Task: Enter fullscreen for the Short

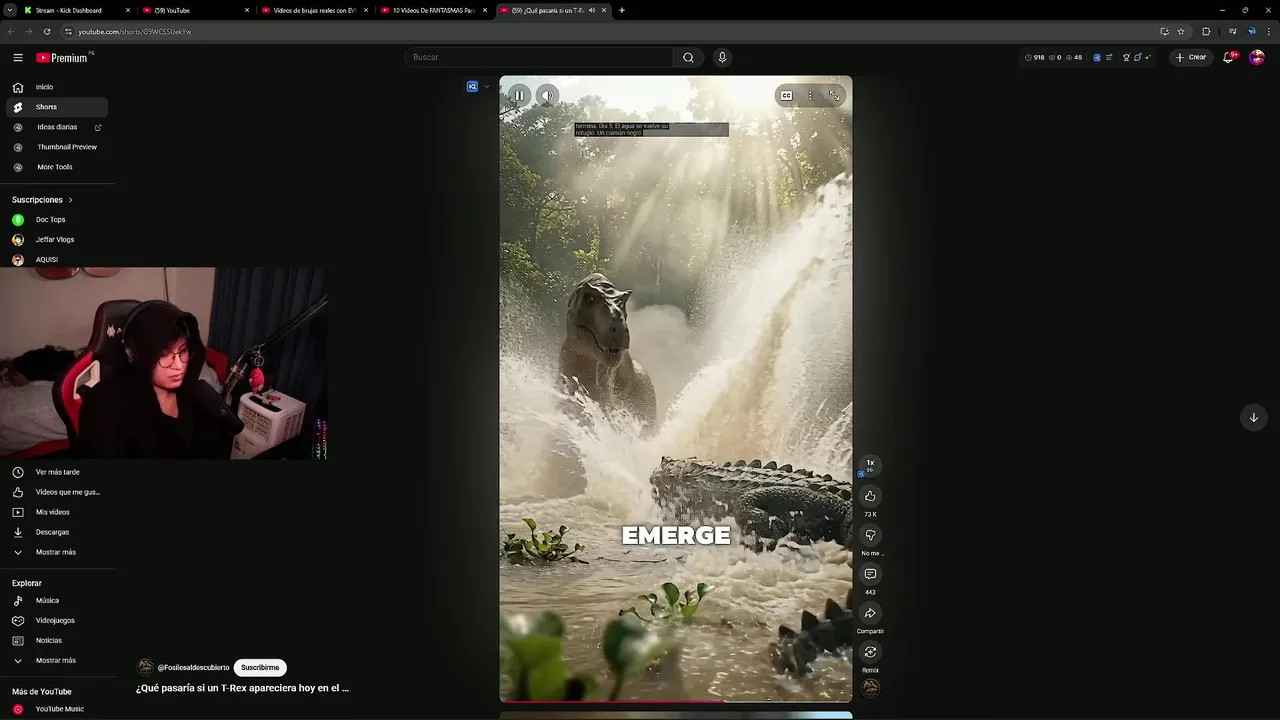Action: tap(834, 95)
